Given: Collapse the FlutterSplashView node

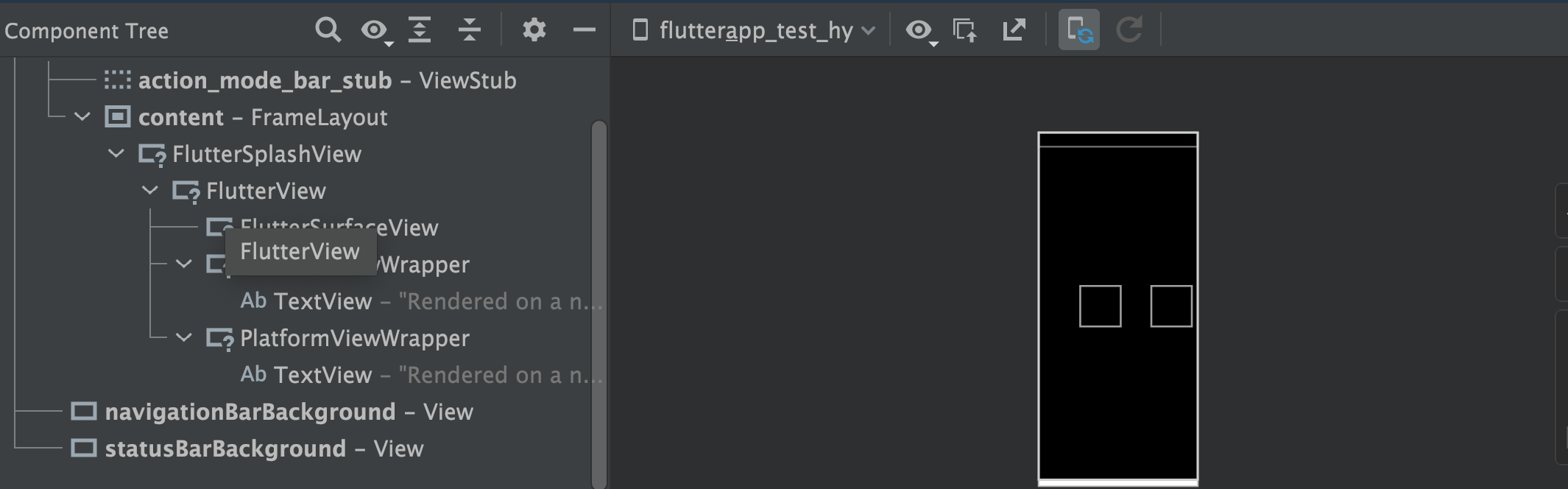Looking at the screenshot, I should 116,154.
